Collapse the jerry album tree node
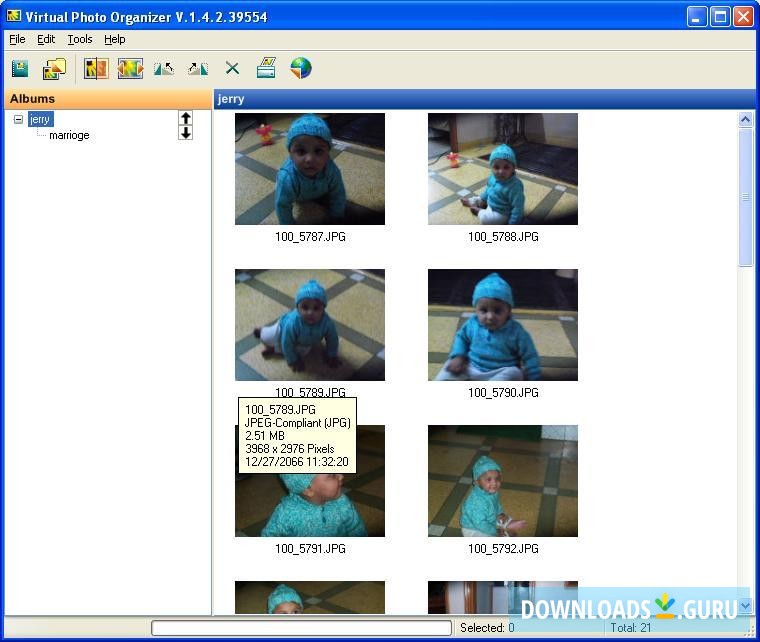This screenshot has width=760, height=642. tap(18, 119)
